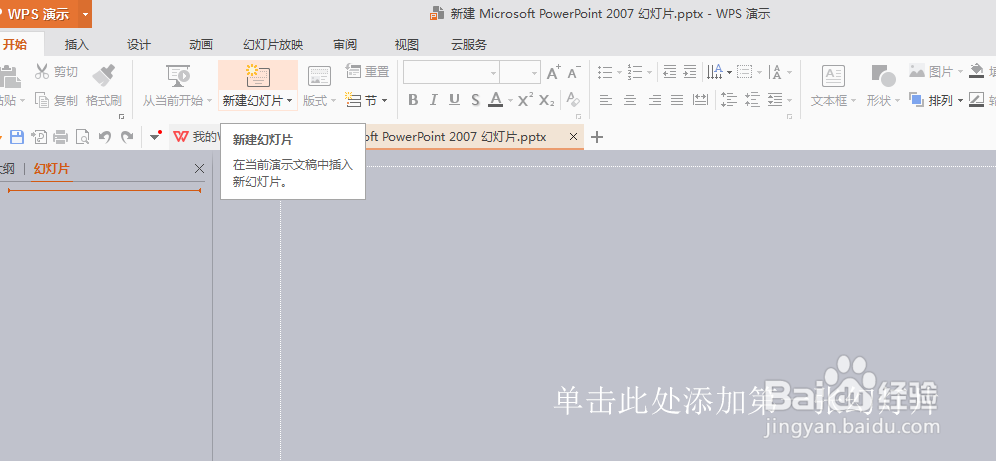Add a new document tab with plus button
Viewport: 996px width, 461px height.
(596, 137)
